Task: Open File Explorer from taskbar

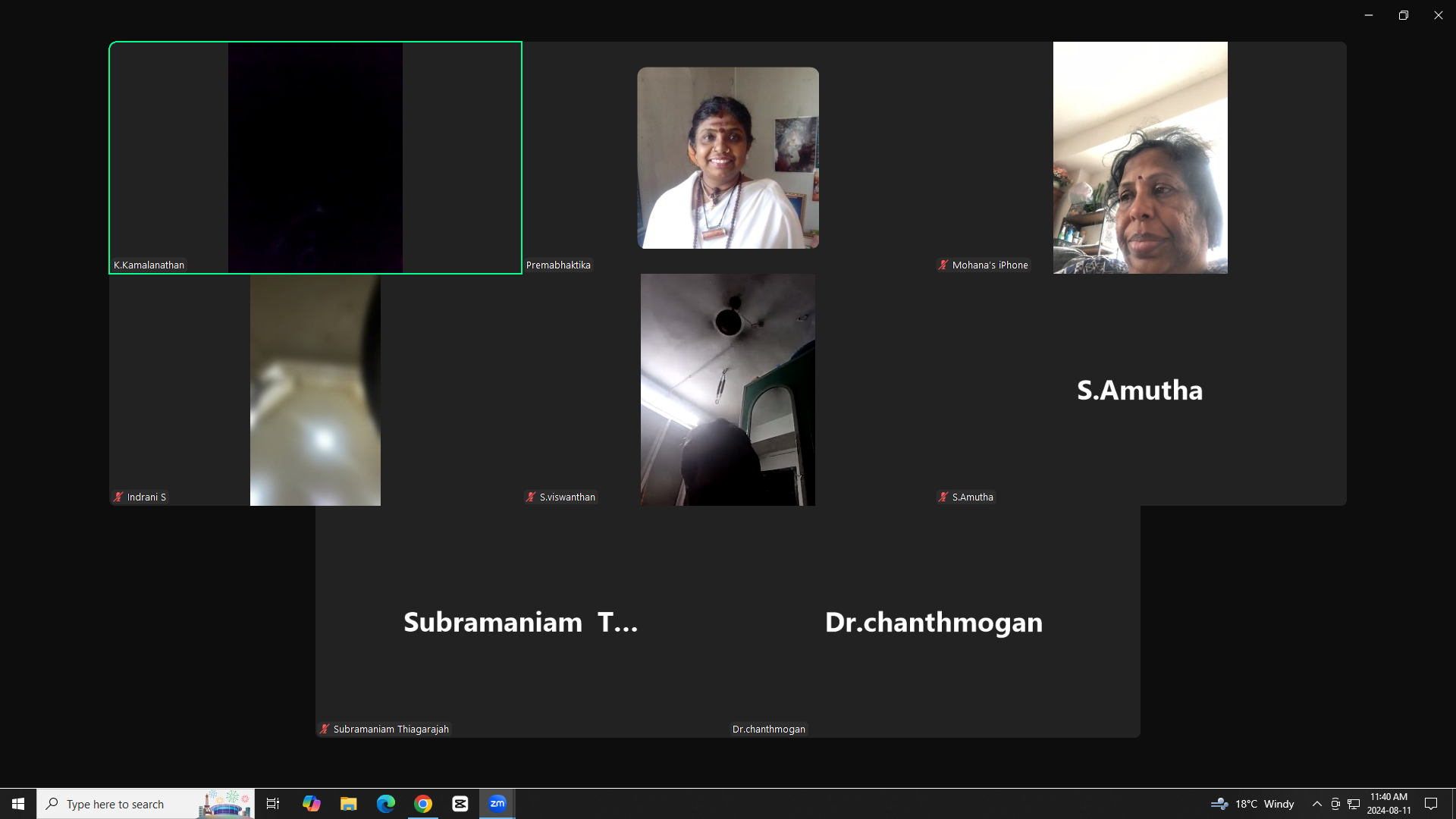Action: pos(349,804)
